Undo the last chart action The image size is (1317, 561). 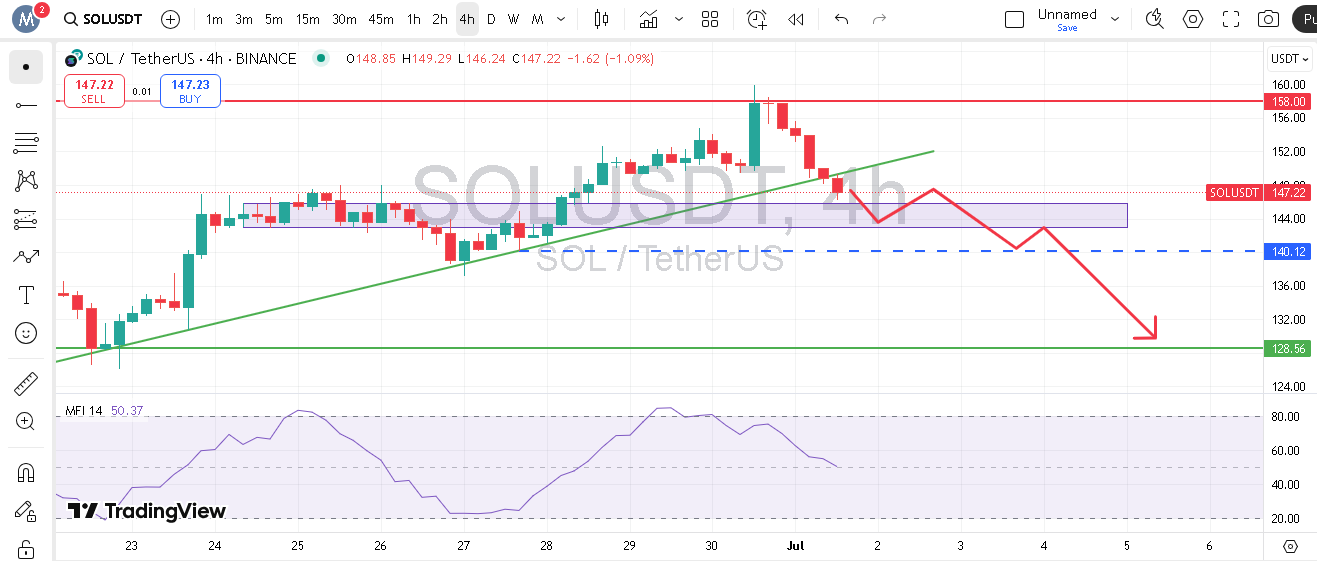tap(841, 19)
